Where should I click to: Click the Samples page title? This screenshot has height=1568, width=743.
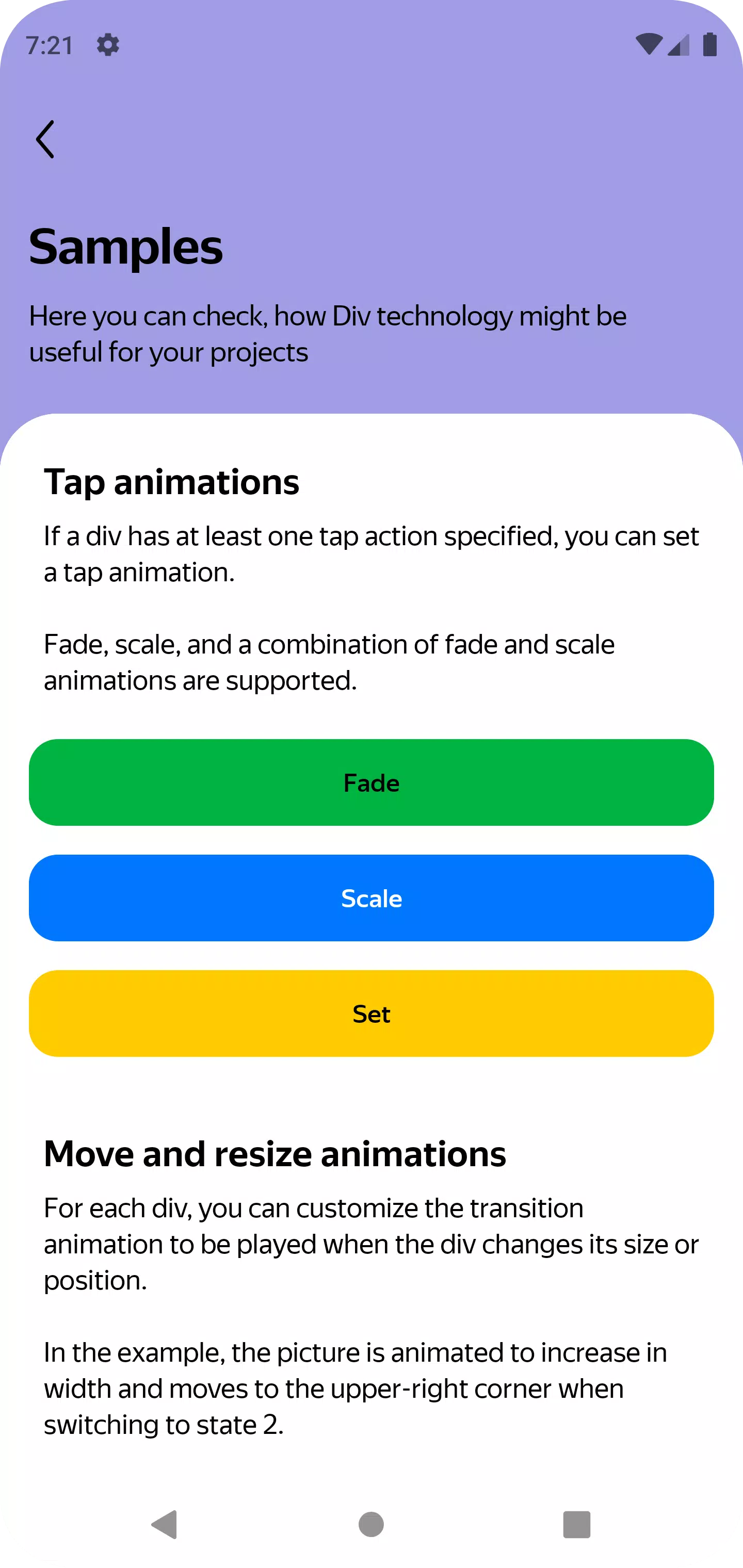(126, 247)
